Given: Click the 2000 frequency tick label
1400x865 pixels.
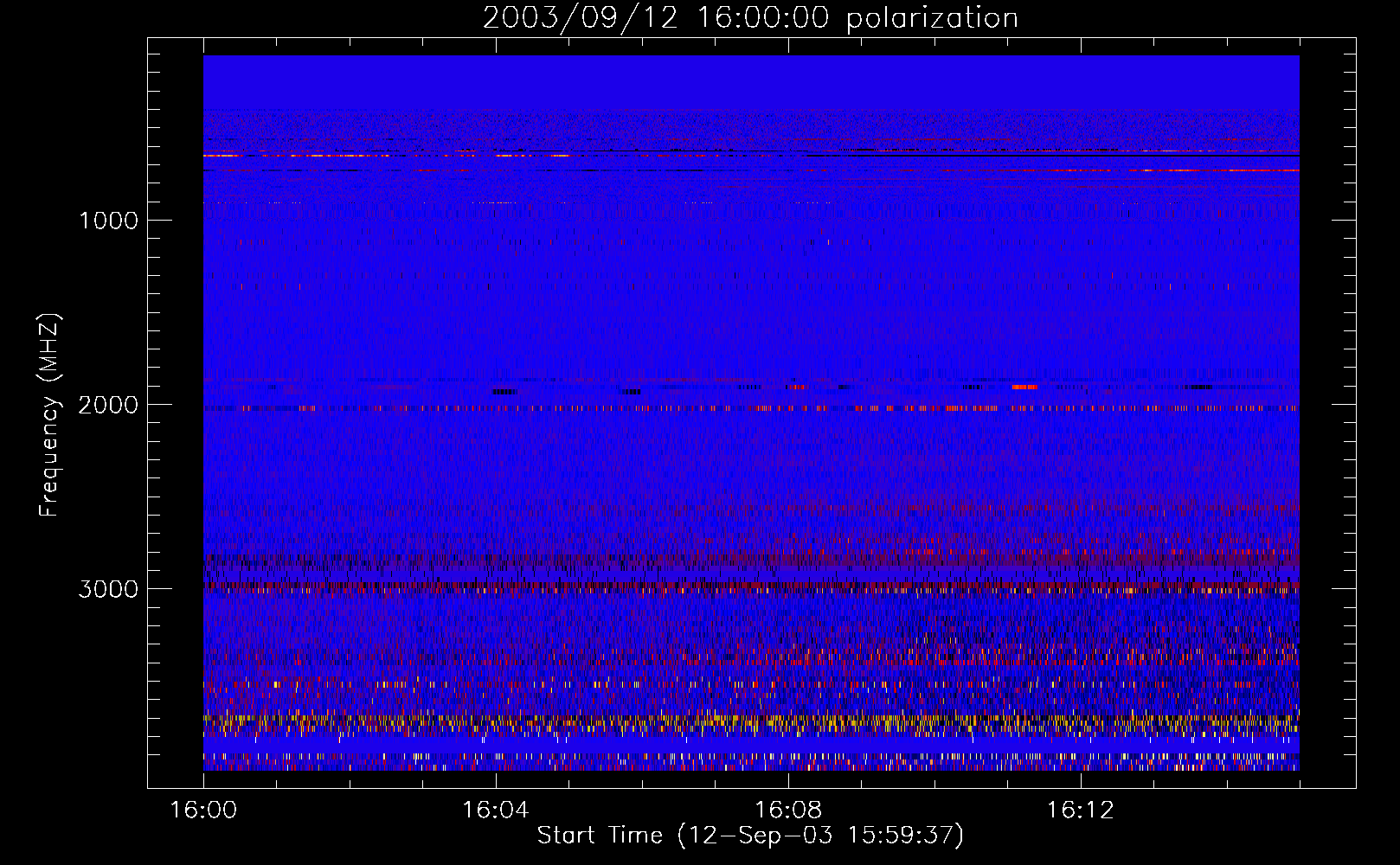Looking at the screenshot, I should (108, 405).
